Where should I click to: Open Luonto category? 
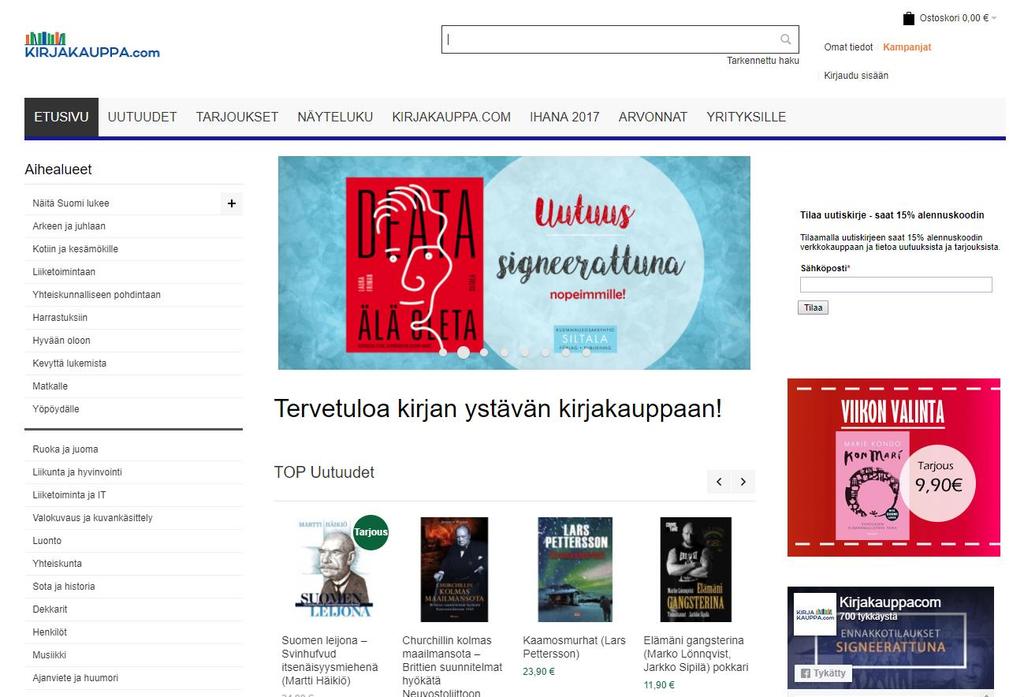(x=47, y=541)
